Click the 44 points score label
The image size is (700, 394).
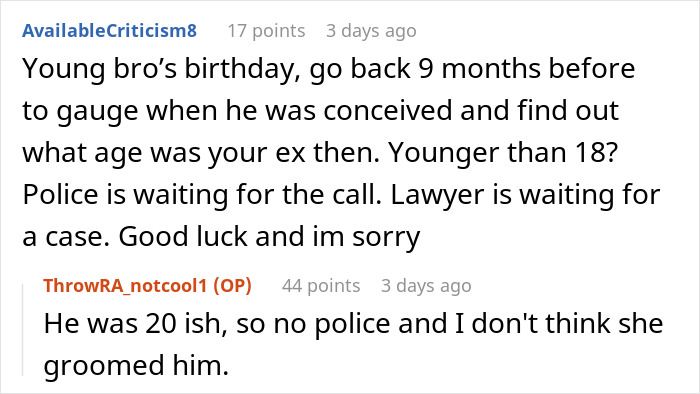click(x=321, y=286)
